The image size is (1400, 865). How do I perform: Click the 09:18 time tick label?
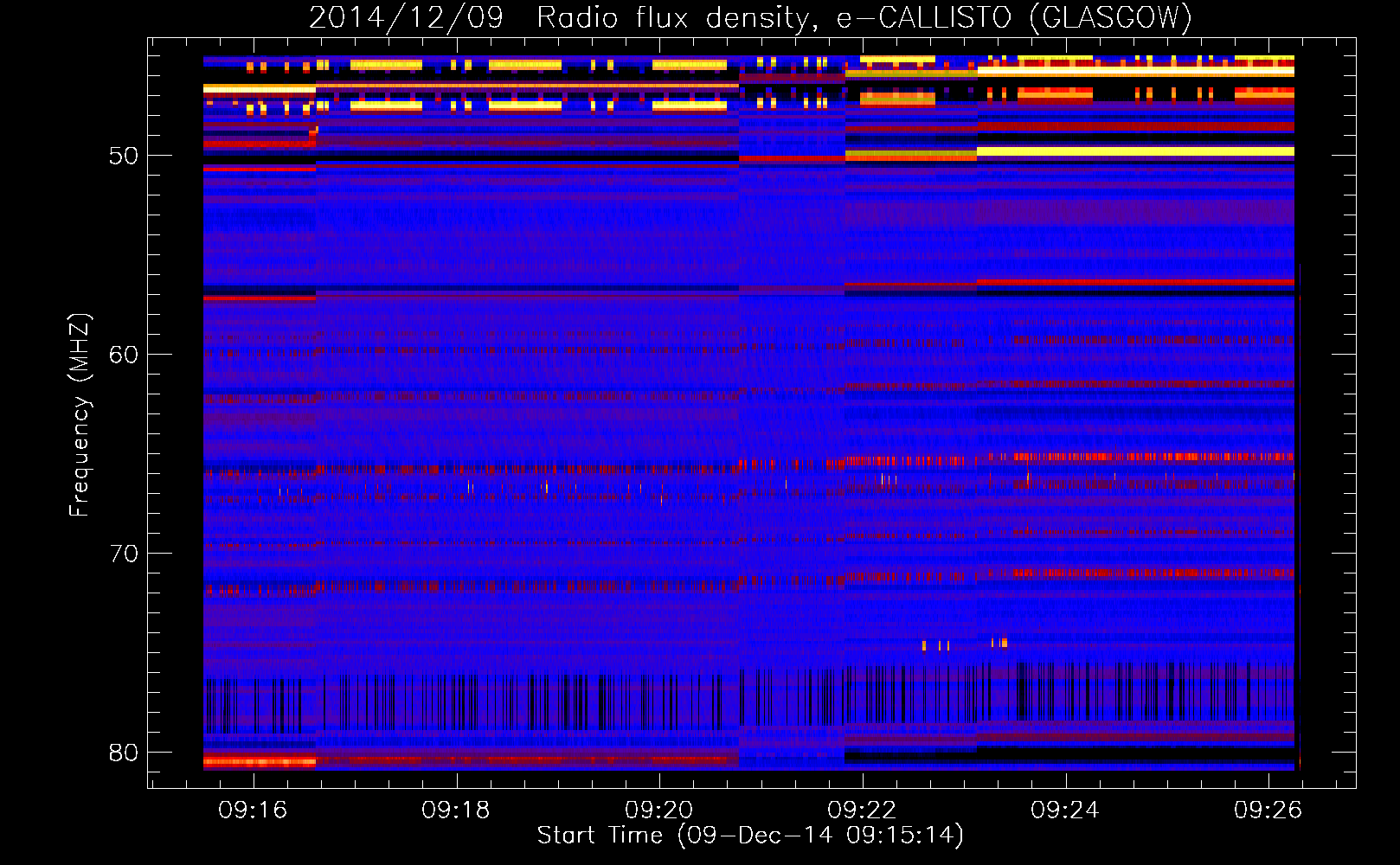456,811
